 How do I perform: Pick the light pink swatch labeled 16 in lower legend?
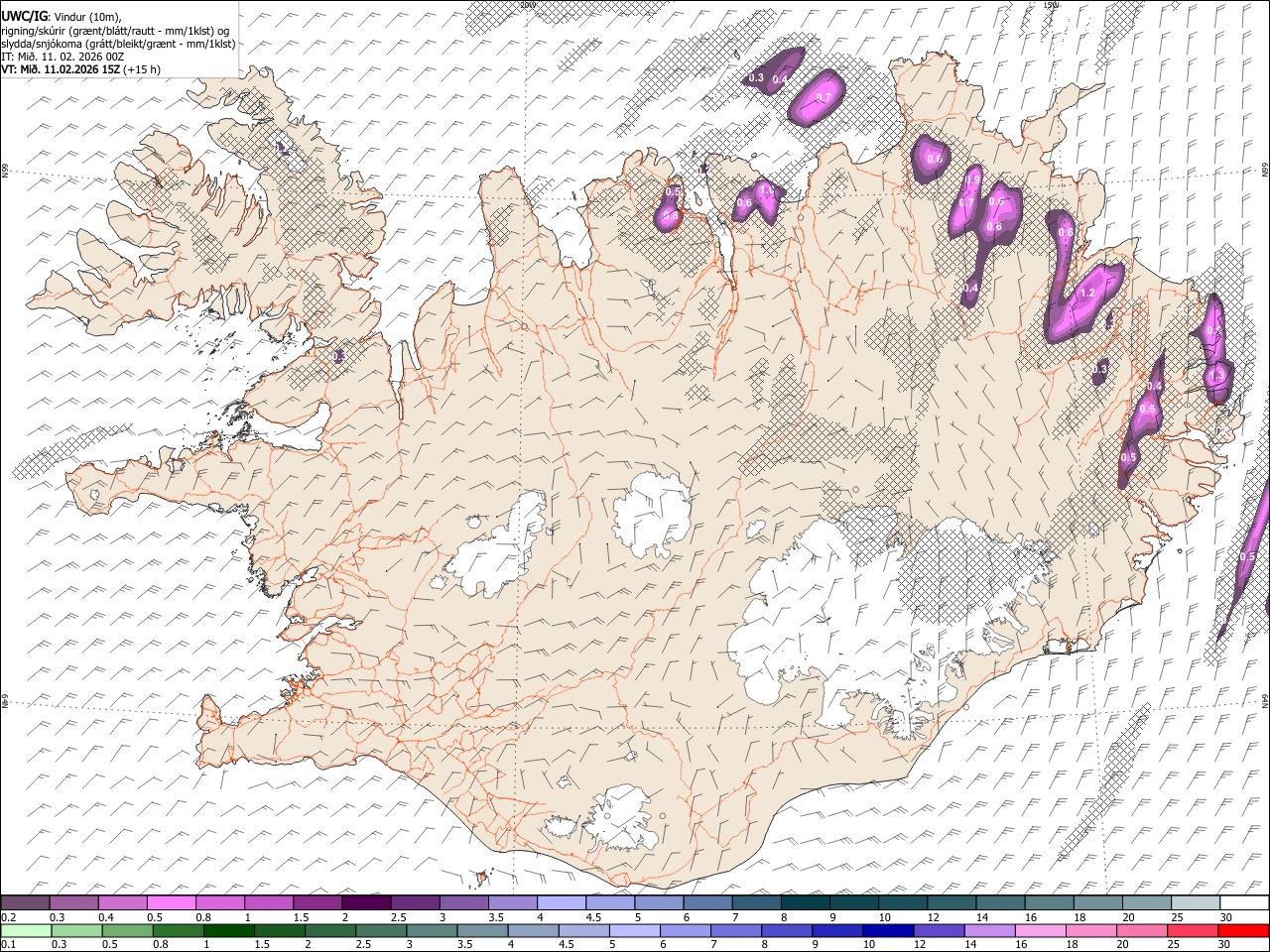click(1041, 931)
